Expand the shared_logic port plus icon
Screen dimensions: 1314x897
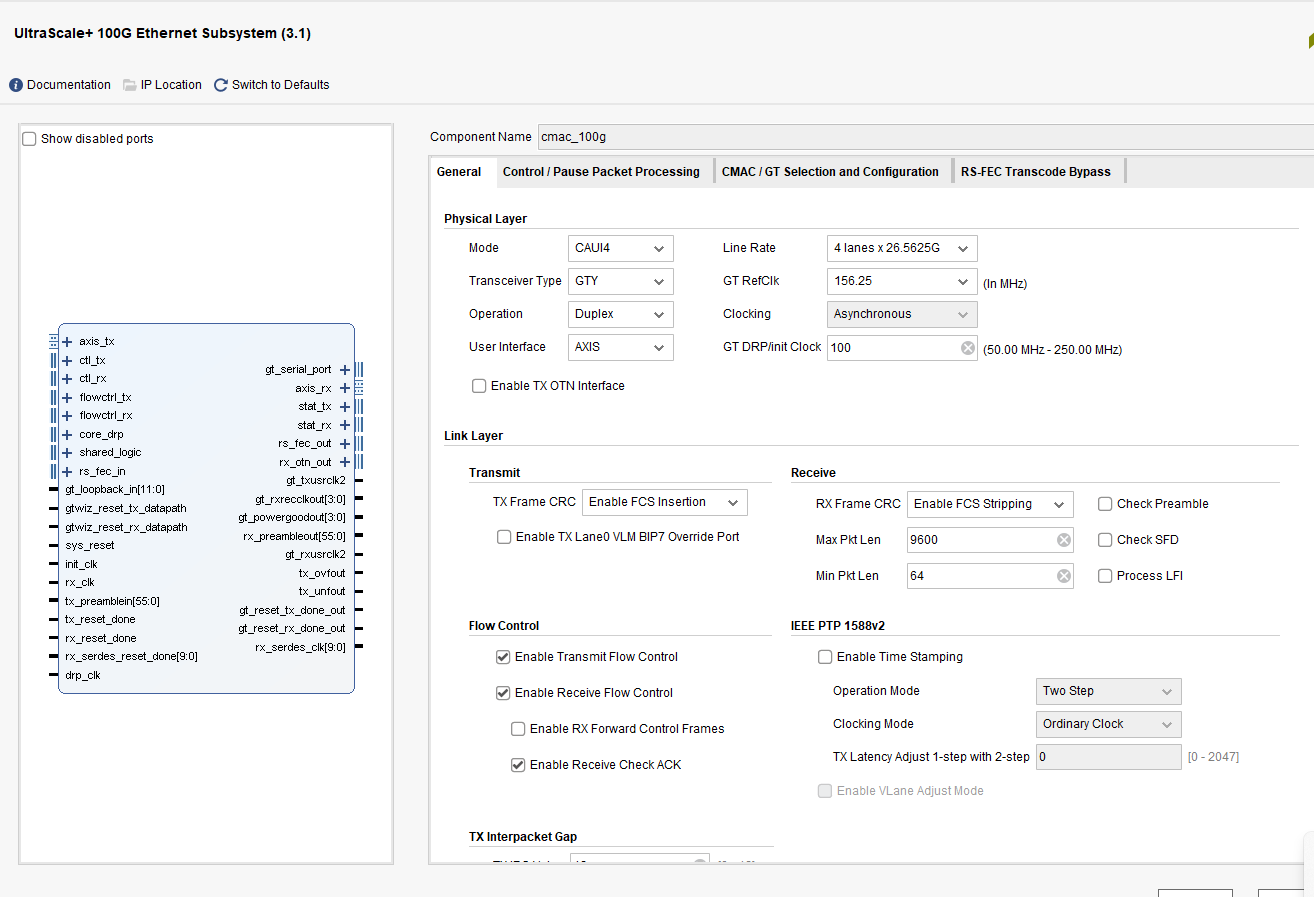67,453
